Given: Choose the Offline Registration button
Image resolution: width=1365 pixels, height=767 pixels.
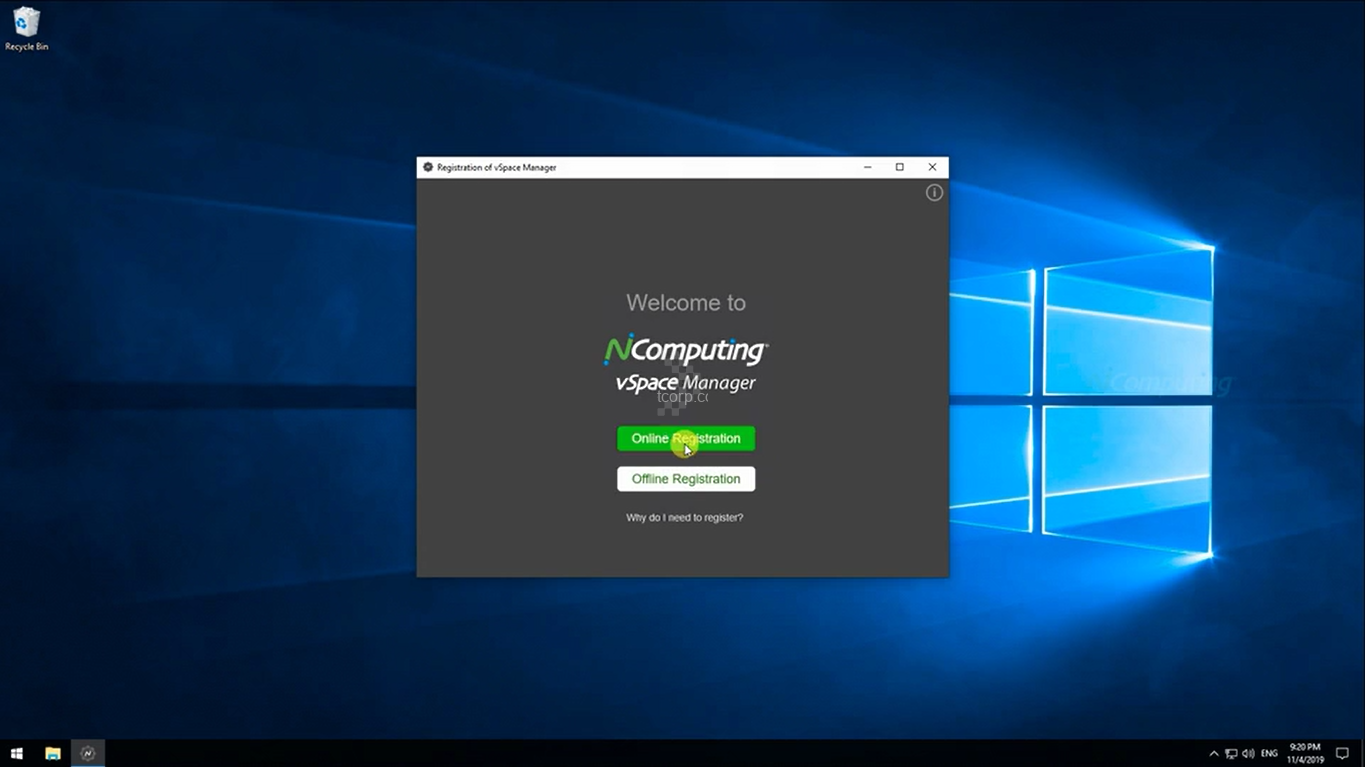Looking at the screenshot, I should click(686, 479).
